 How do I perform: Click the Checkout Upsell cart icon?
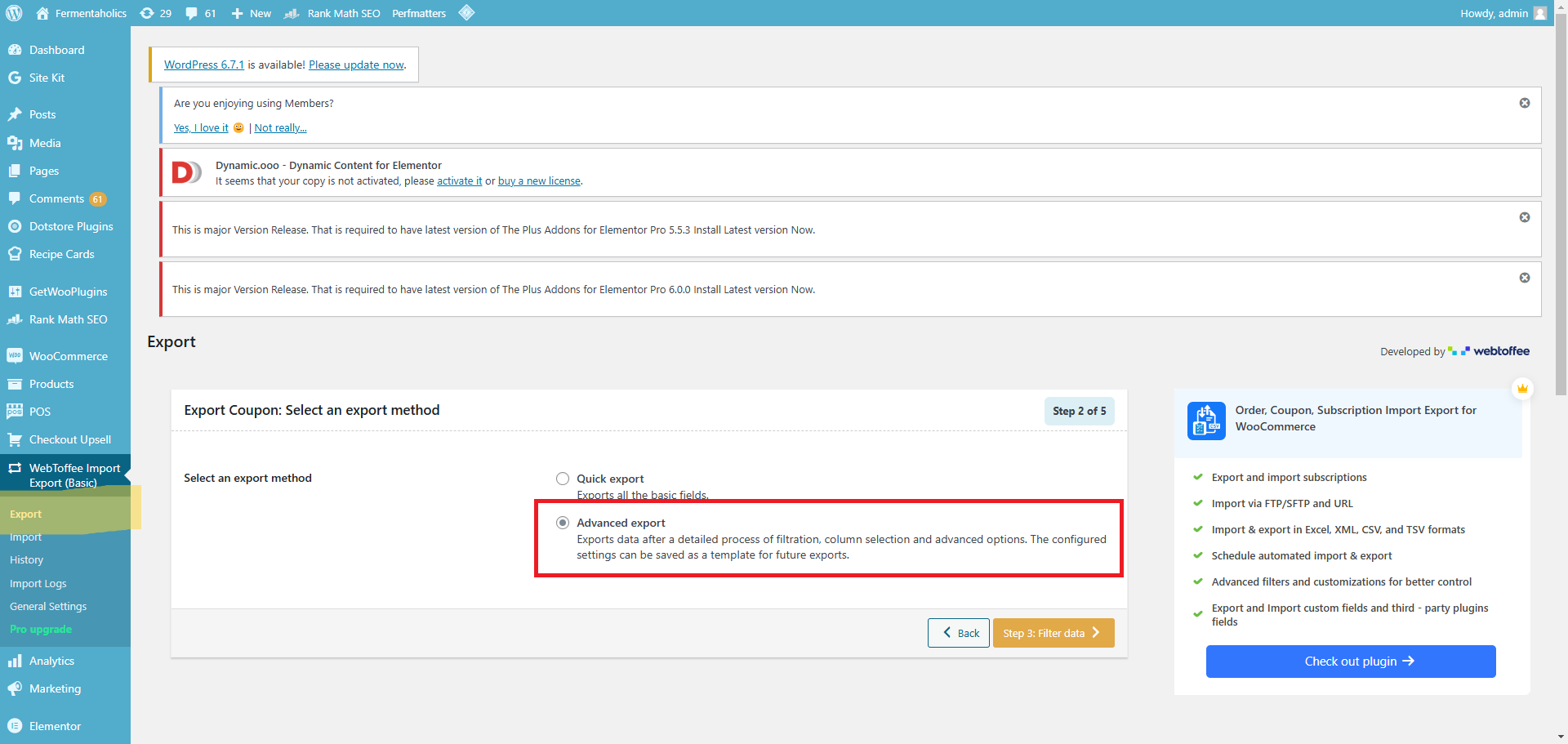(x=15, y=439)
